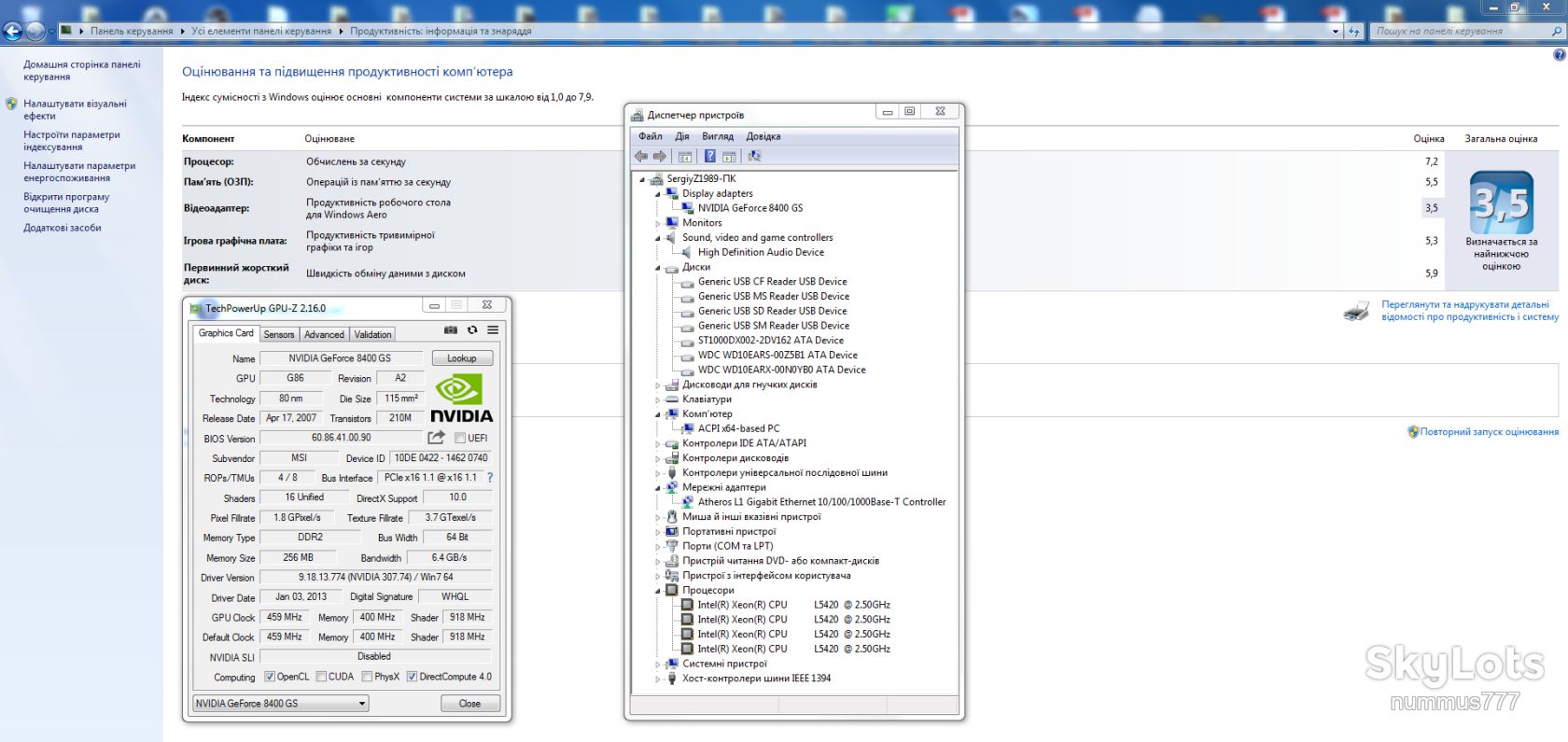Toggle the OpenCL checkbox
The height and width of the screenshot is (742, 1568).
(x=270, y=677)
